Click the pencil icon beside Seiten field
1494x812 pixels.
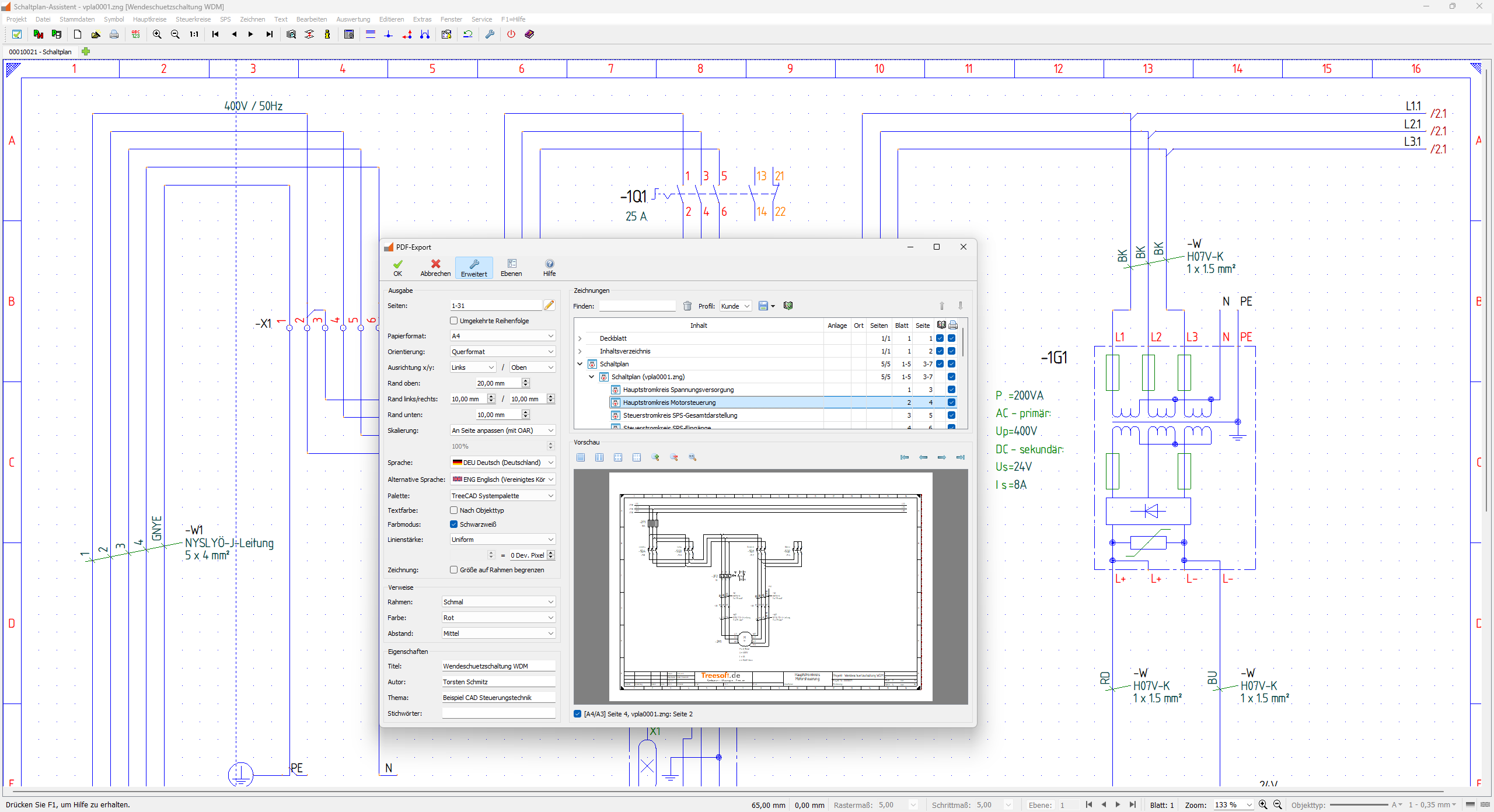pos(549,305)
